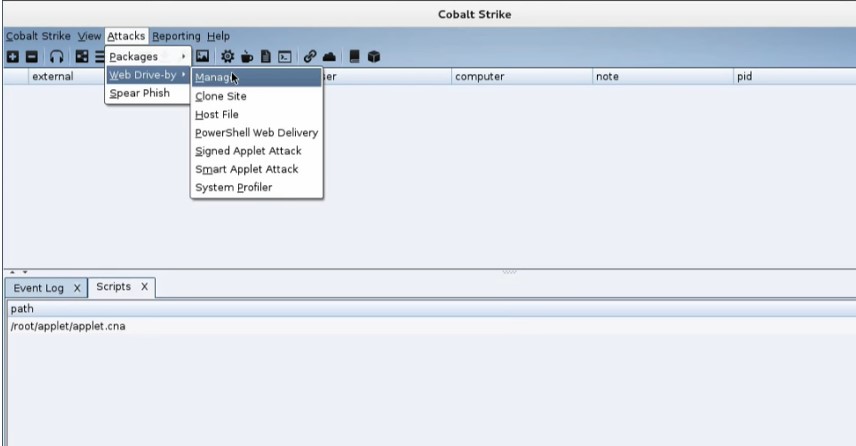Open the View menu
856x446 pixels.
[90, 36]
